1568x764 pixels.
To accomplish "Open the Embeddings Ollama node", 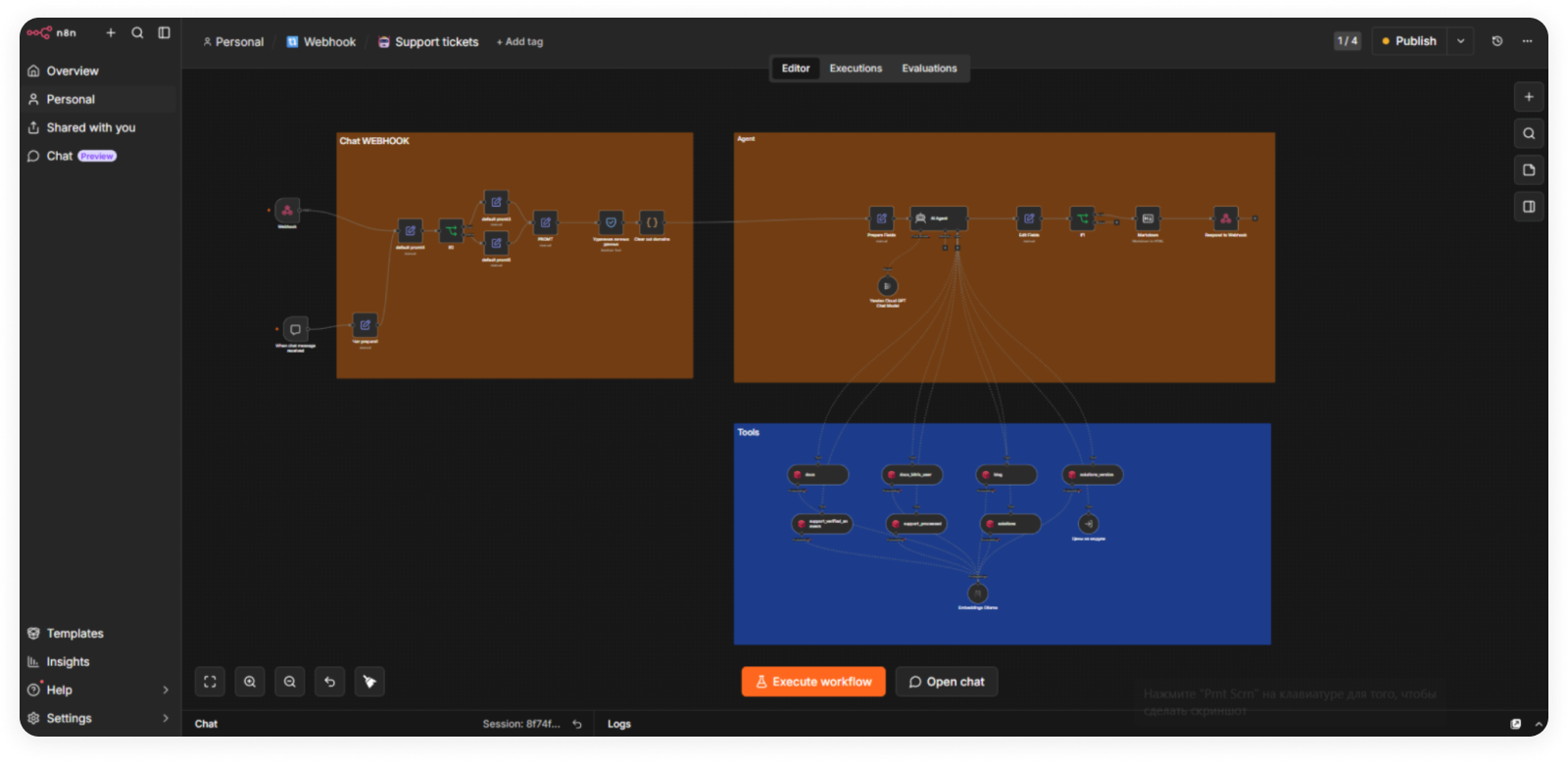I will [977, 594].
